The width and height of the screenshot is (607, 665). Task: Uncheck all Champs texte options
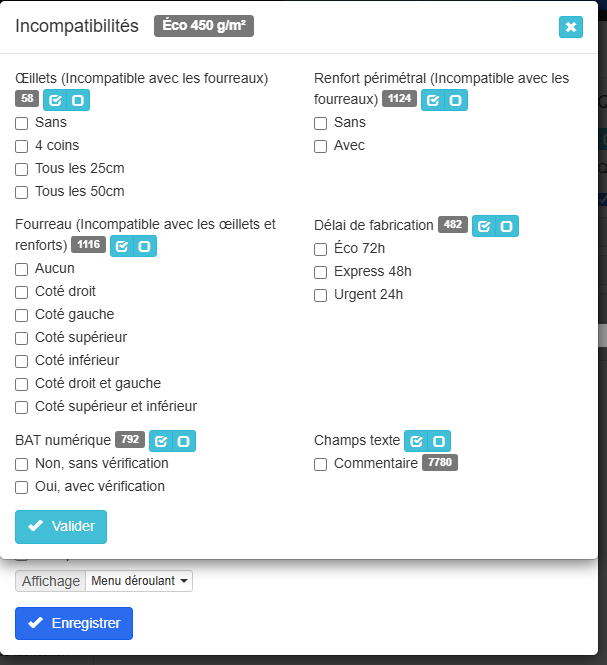point(439,441)
